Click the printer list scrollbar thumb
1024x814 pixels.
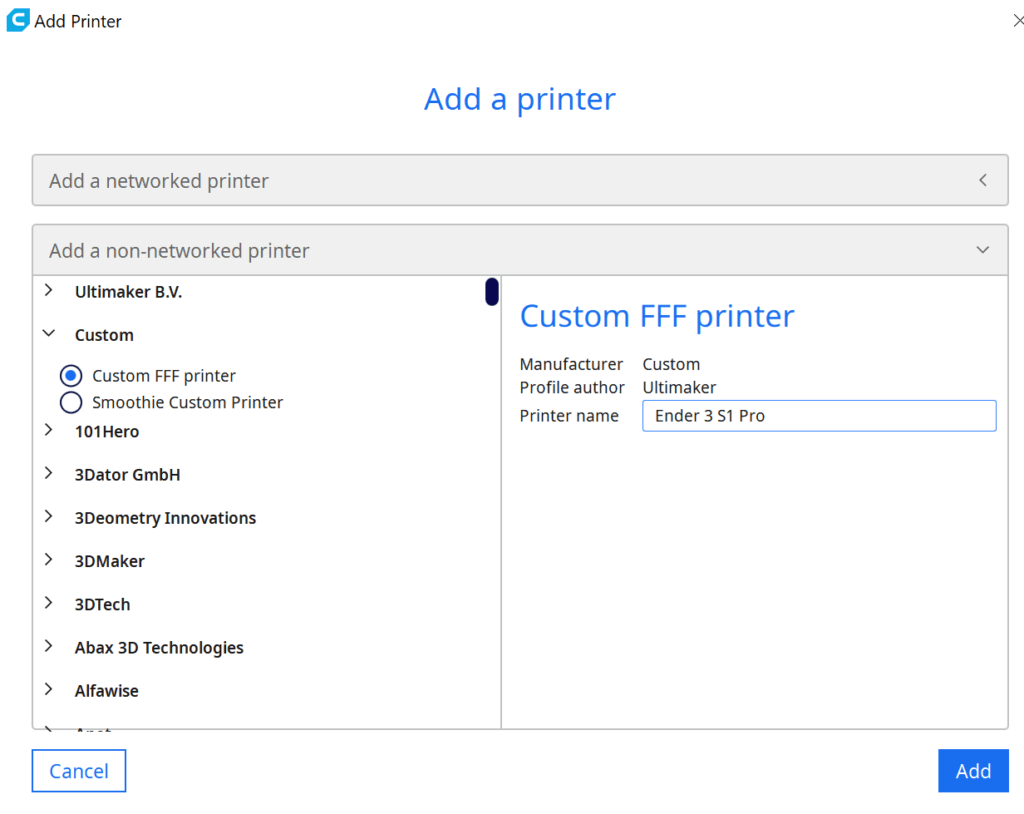tap(491, 291)
